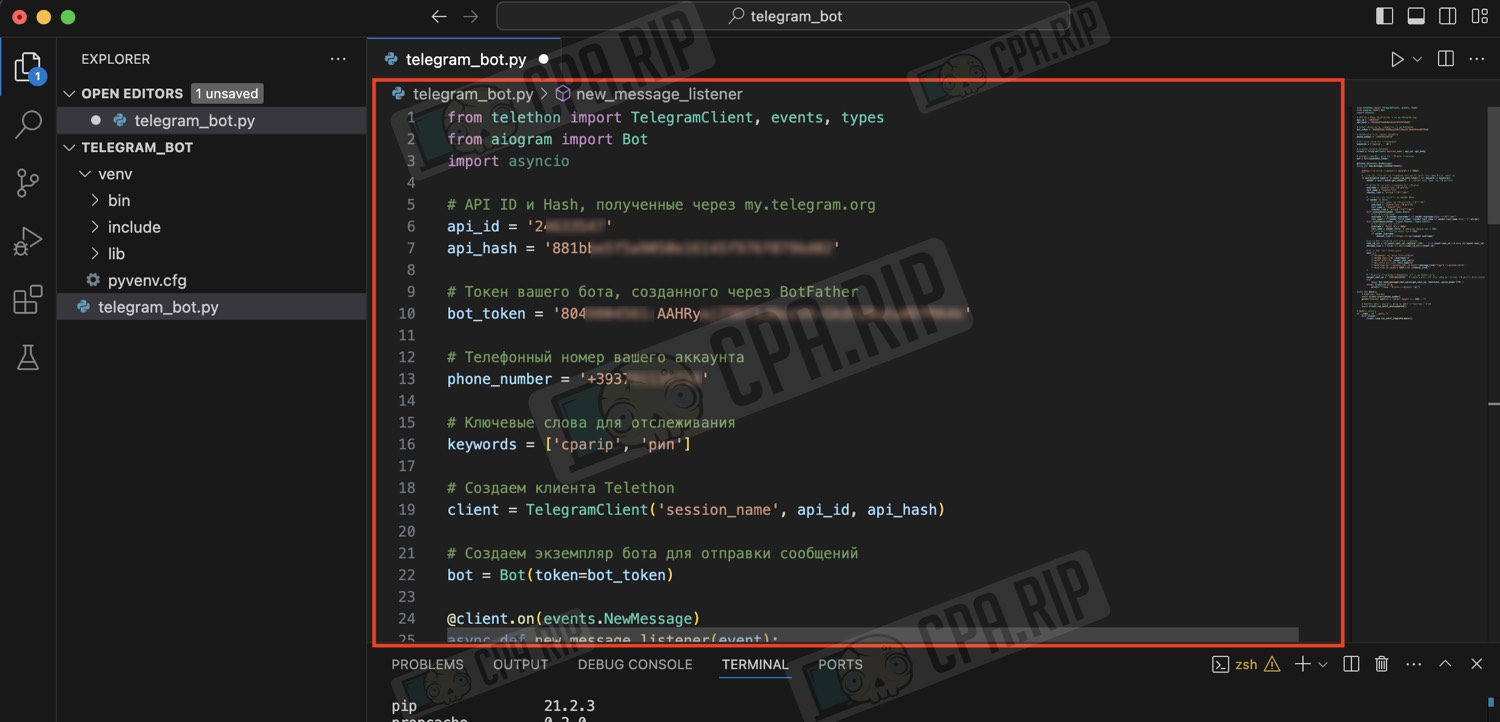Switch to the DEBUG CONSOLE tab
The height and width of the screenshot is (722, 1500).
click(635, 664)
